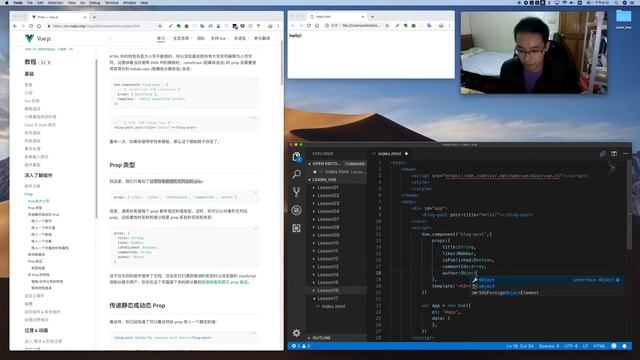Open the Search view in VS Code activity bar
The width and height of the screenshot is (640, 360).
297,174
